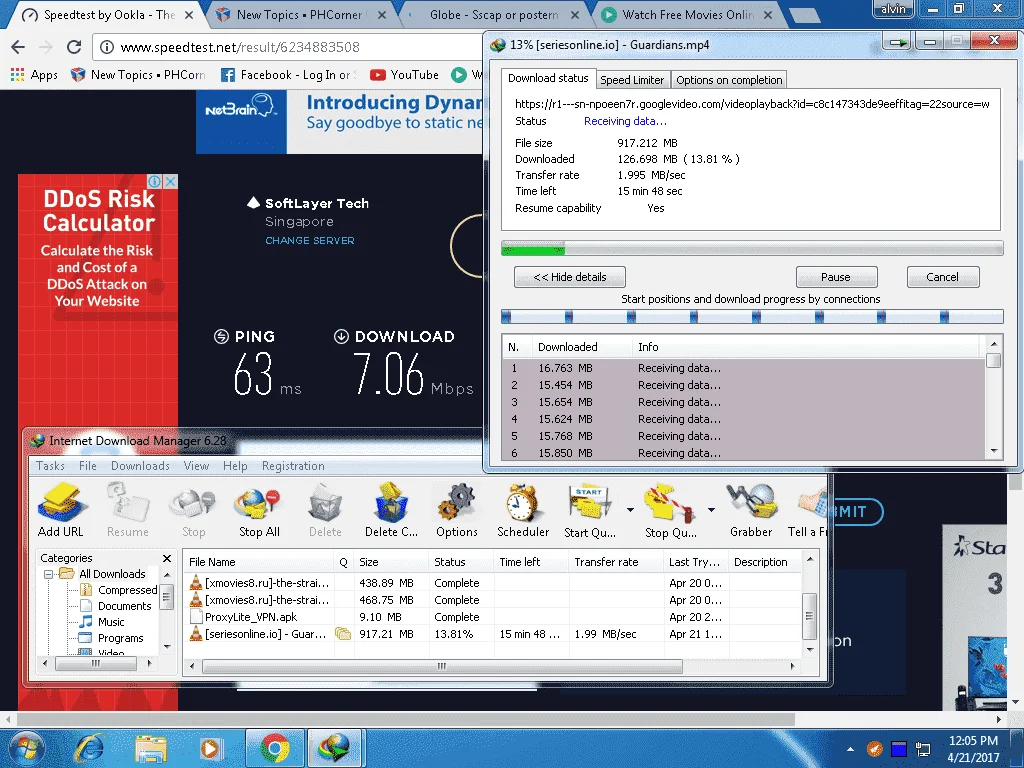The height and width of the screenshot is (768, 1024).
Task: Open Chrome from the taskbar
Action: 275,748
